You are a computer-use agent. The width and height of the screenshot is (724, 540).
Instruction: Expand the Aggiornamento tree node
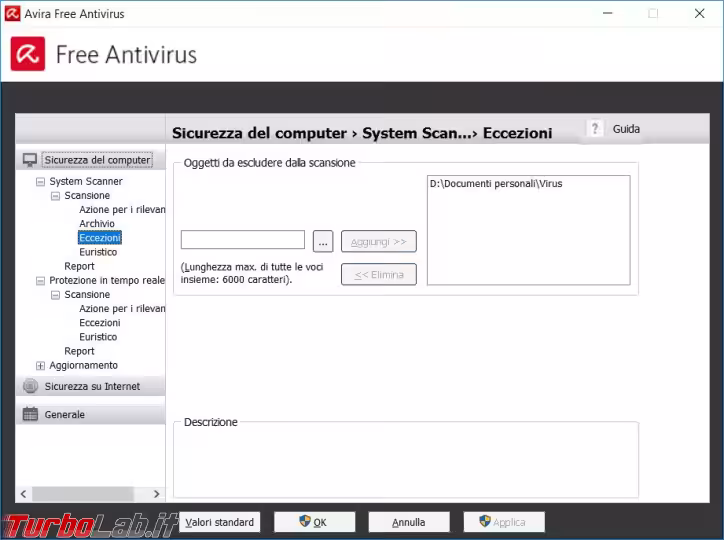coord(41,366)
